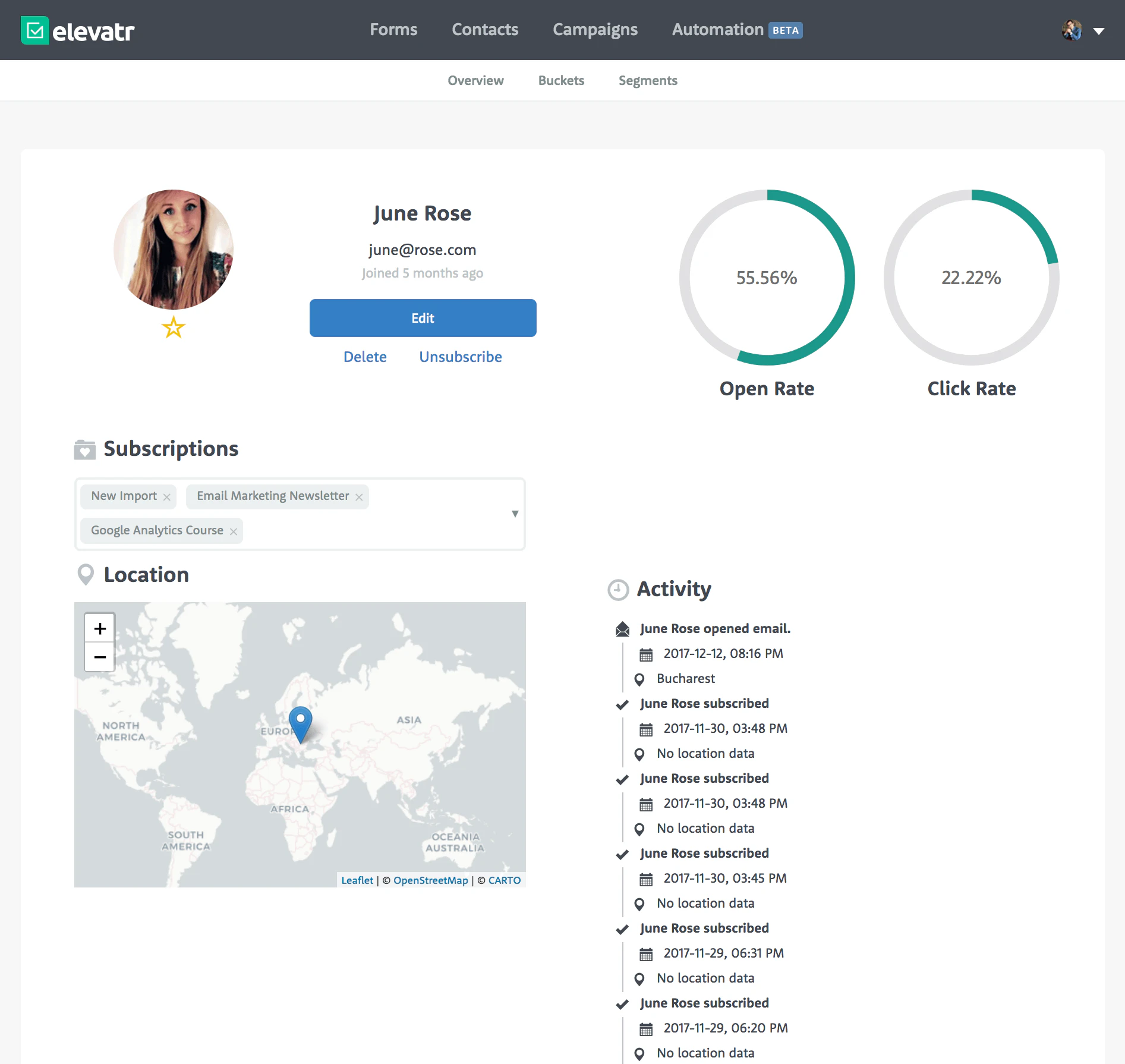Collapse the map with the minus control

[x=99, y=657]
